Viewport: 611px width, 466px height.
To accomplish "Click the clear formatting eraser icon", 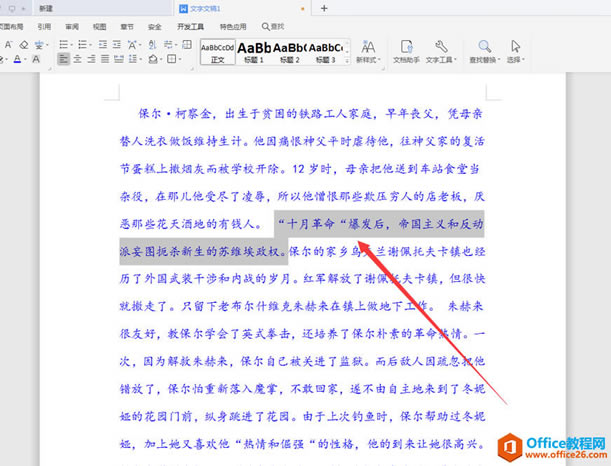I will point(24,45).
